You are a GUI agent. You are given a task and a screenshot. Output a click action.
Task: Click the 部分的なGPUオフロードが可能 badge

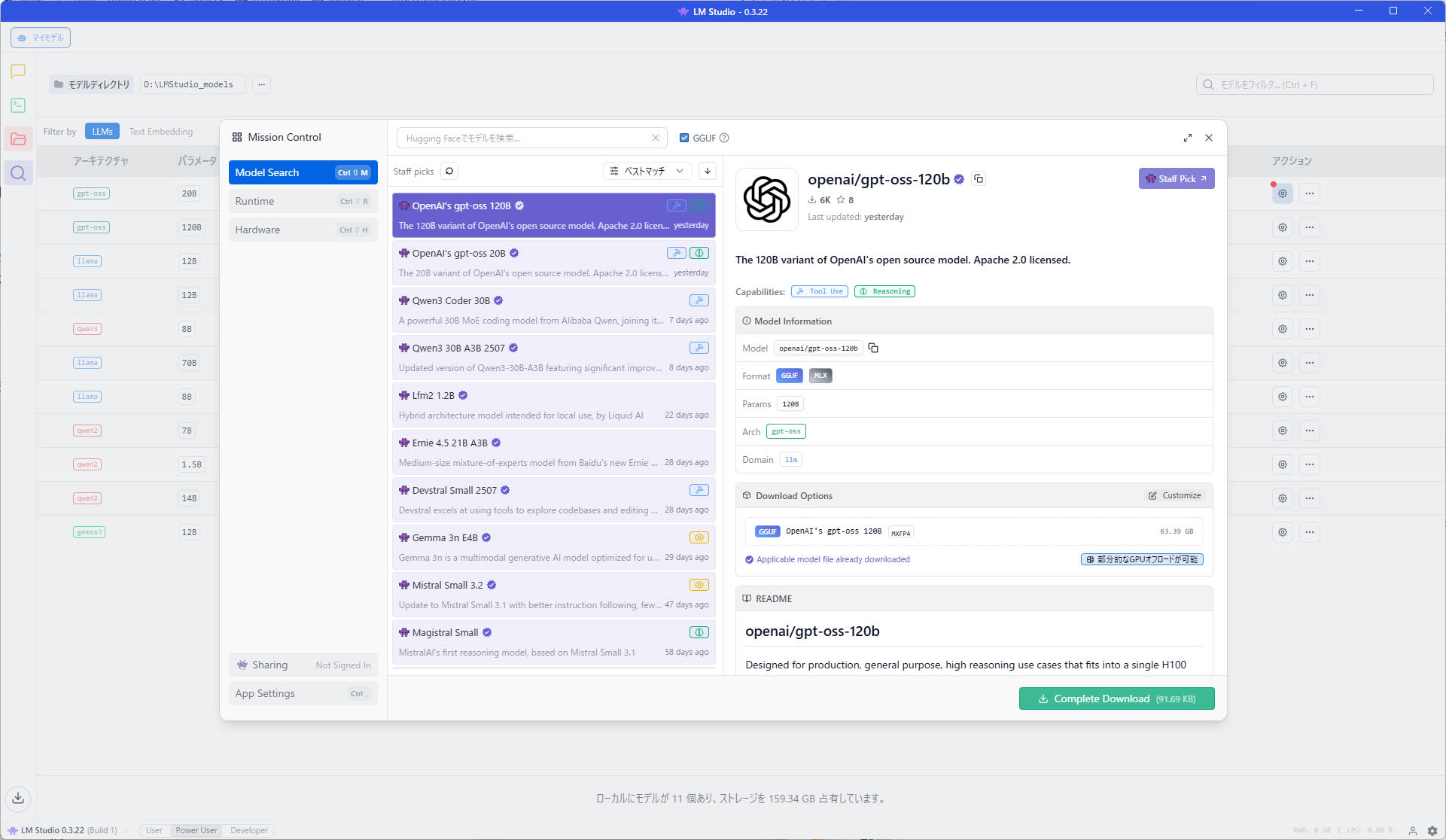coord(1142,559)
